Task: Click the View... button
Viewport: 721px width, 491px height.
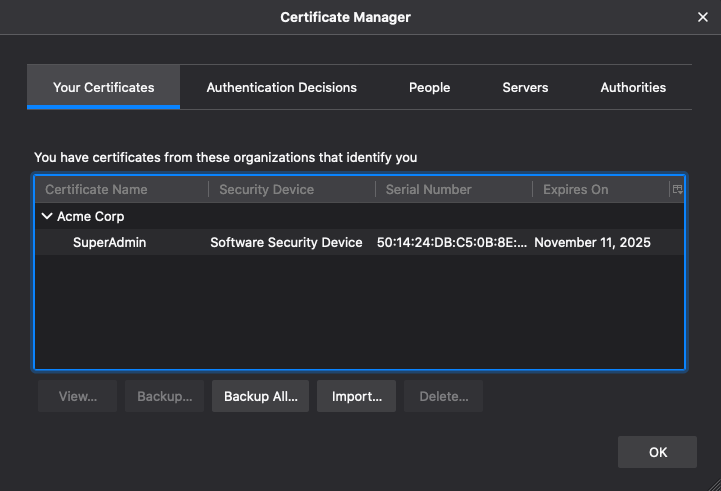Action: point(78,396)
